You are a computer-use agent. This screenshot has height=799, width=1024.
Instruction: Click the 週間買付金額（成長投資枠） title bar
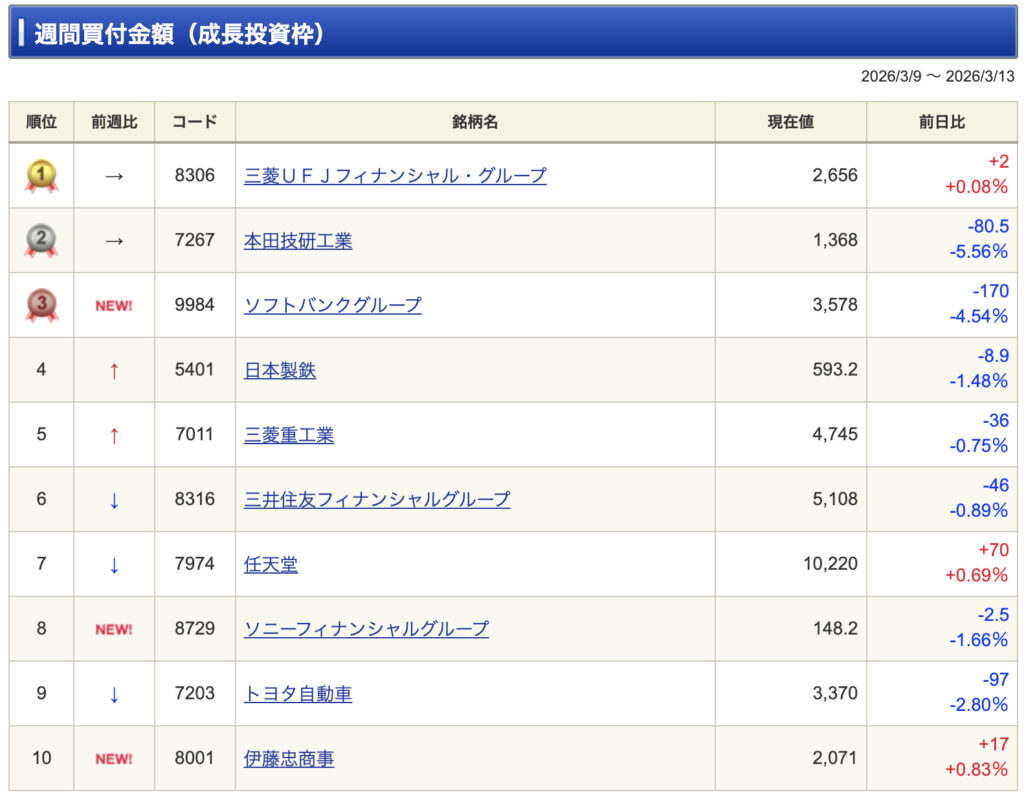(x=512, y=34)
